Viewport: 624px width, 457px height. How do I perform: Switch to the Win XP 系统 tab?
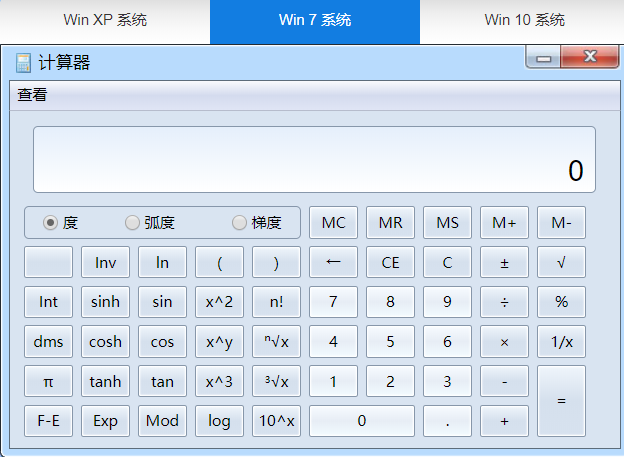pyautogui.click(x=105, y=20)
